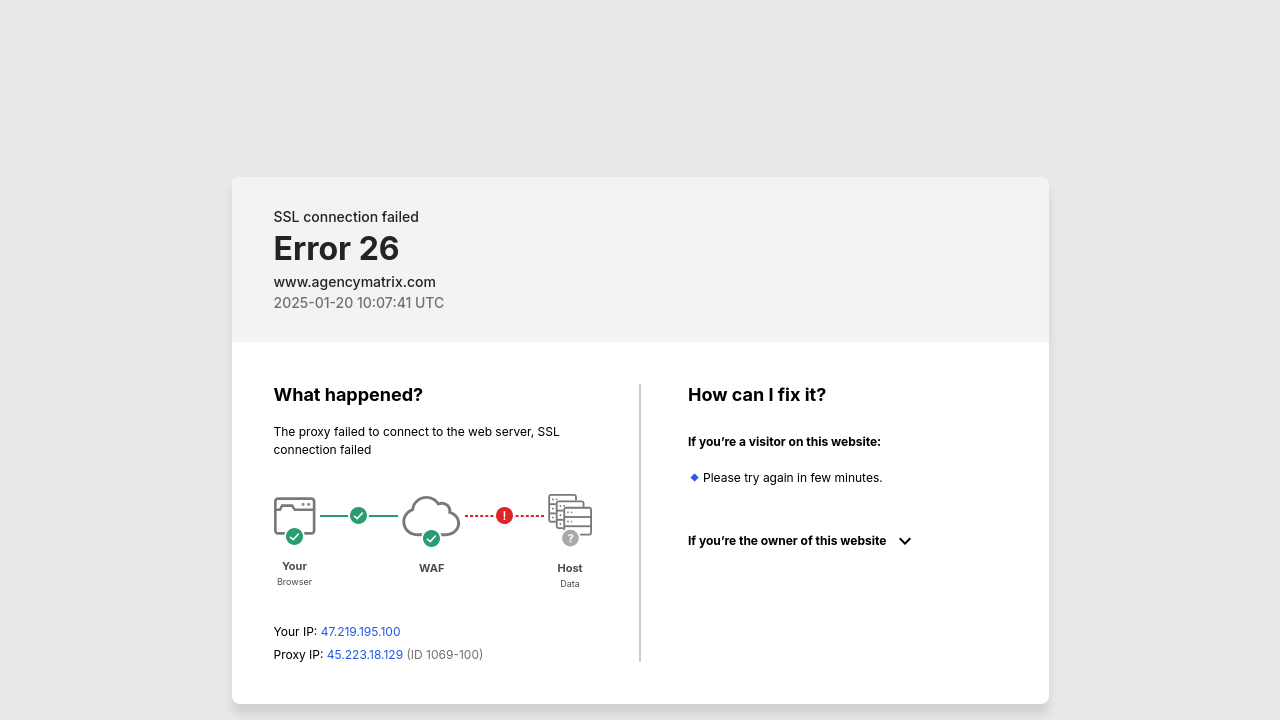Image resolution: width=1280 pixels, height=720 pixels.
Task: Click the WAF cloud icon
Action: coord(431,514)
